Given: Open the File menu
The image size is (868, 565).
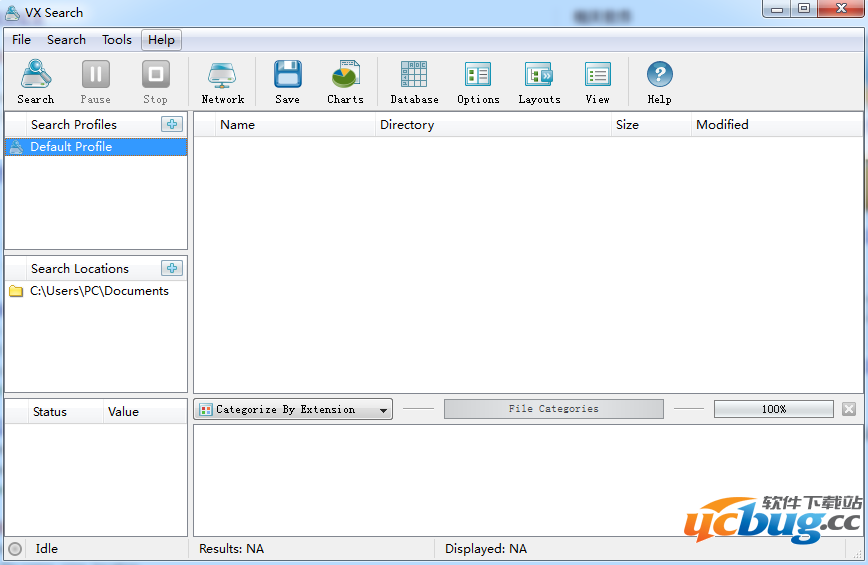Looking at the screenshot, I should click(x=22, y=40).
